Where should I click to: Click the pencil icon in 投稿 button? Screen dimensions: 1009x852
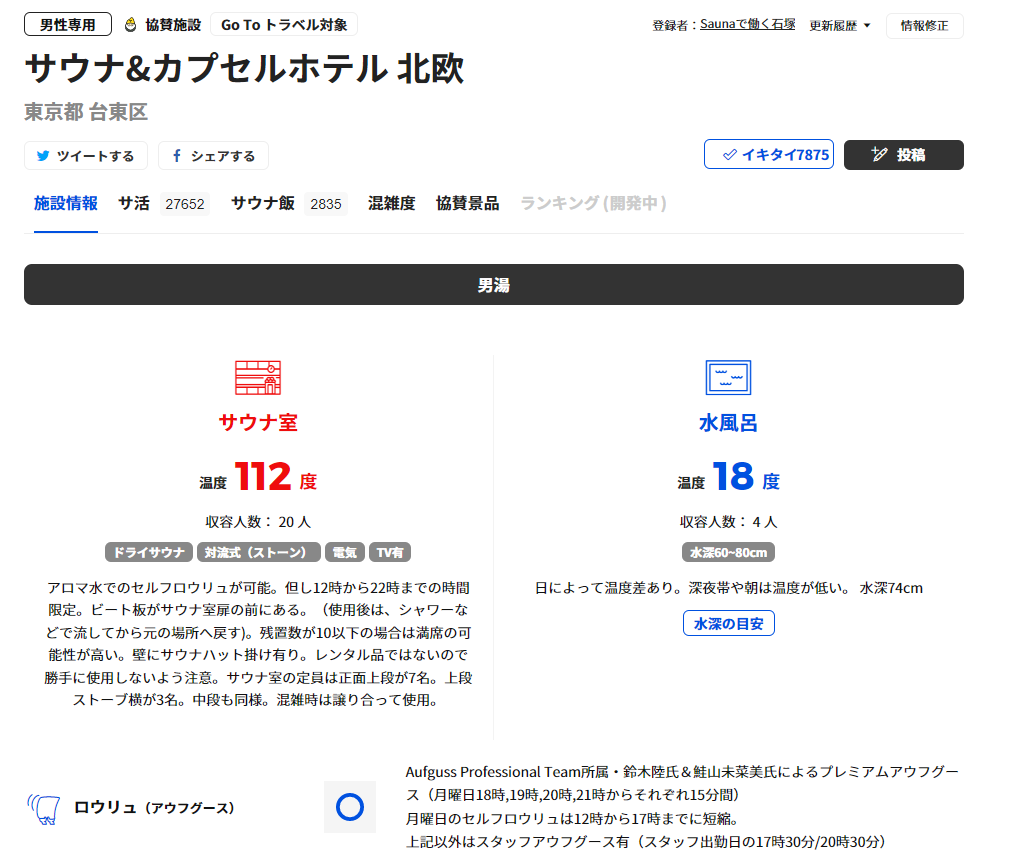(x=879, y=154)
